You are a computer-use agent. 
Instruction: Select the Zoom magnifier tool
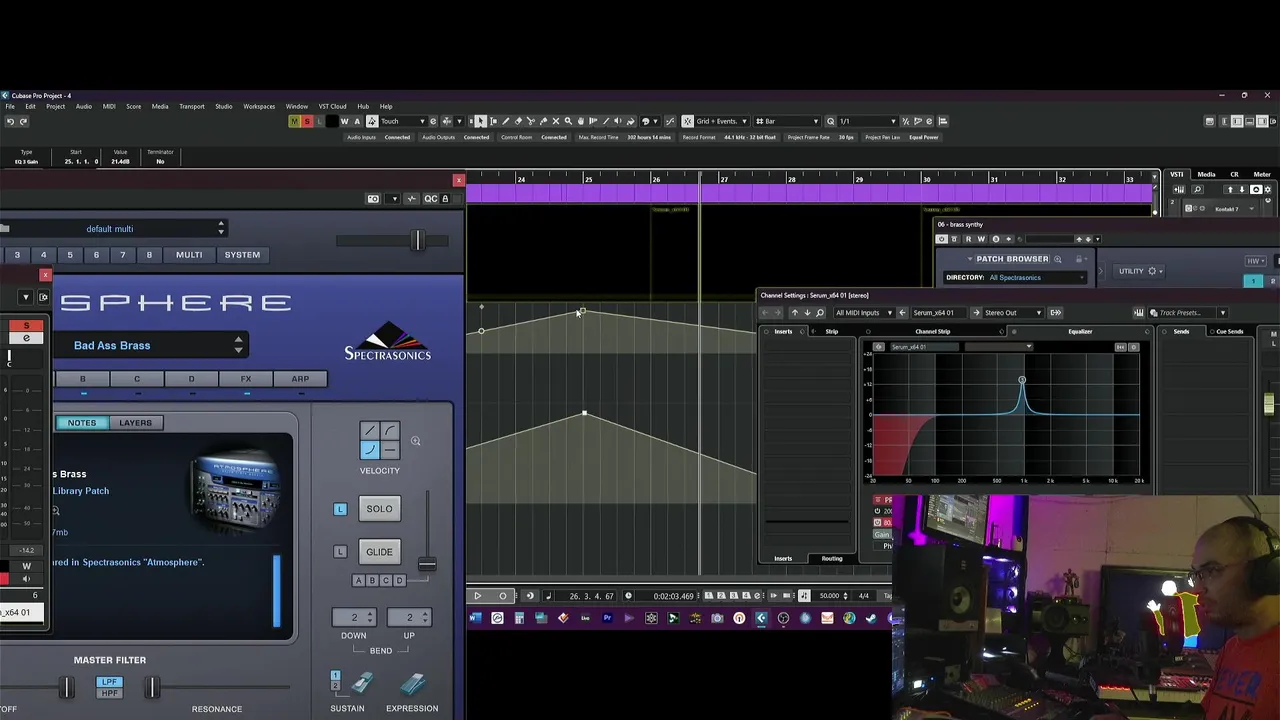click(568, 121)
